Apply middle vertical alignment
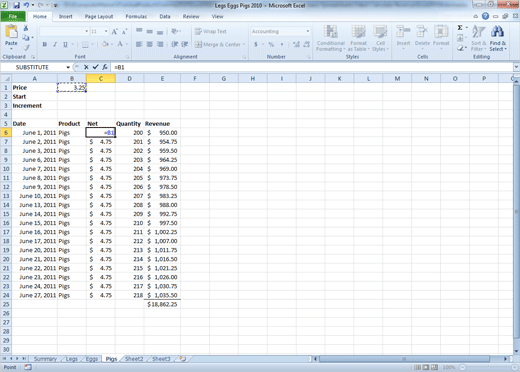The width and height of the screenshot is (520, 372). [x=150, y=31]
